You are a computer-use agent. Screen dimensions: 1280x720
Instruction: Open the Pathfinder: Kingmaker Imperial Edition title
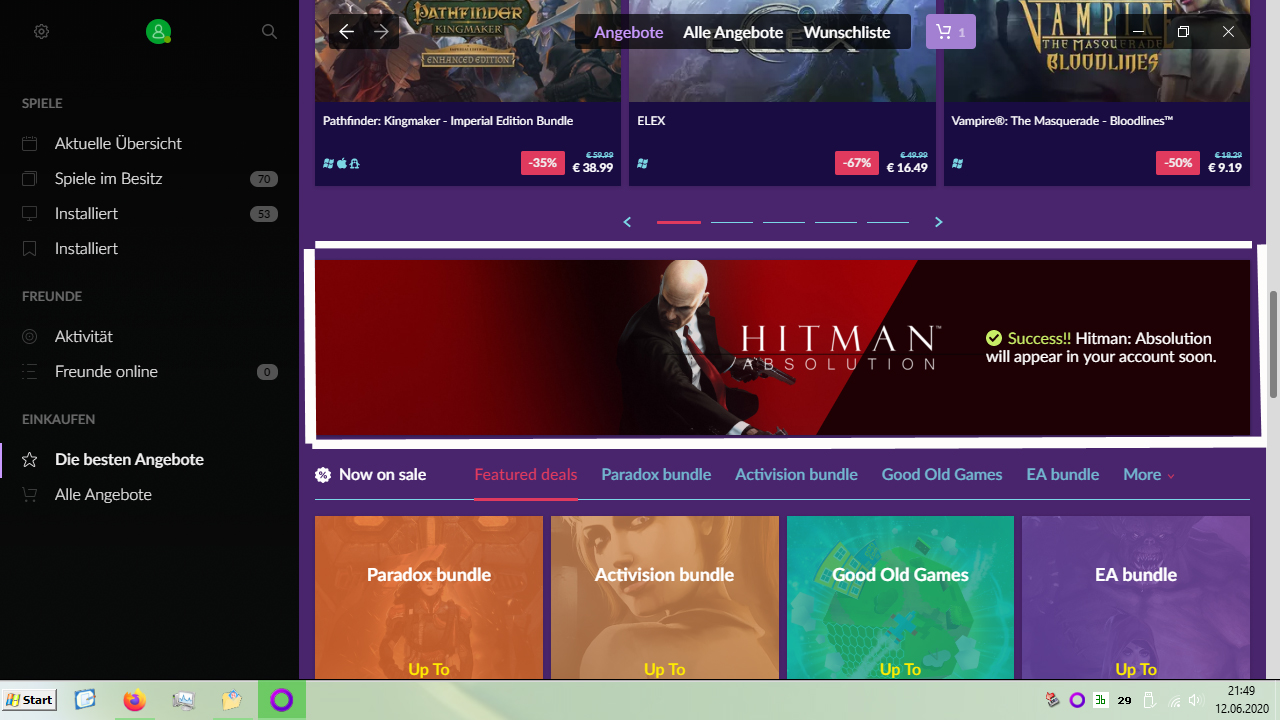[x=448, y=121]
